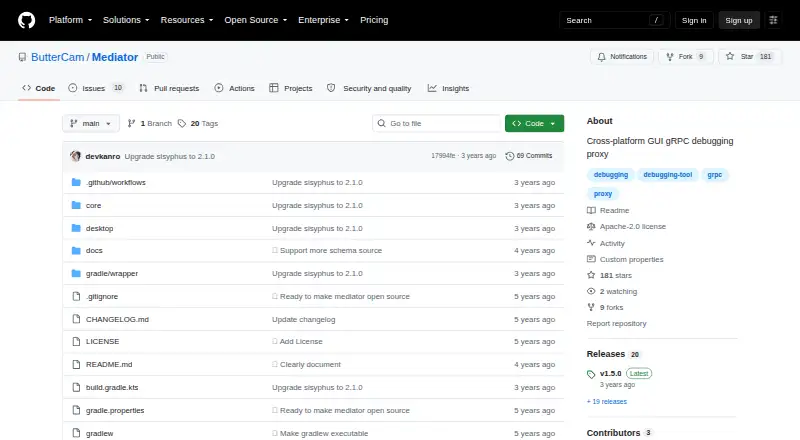Expand the Platform menu
The height and width of the screenshot is (440, 800).
click(x=70, y=20)
